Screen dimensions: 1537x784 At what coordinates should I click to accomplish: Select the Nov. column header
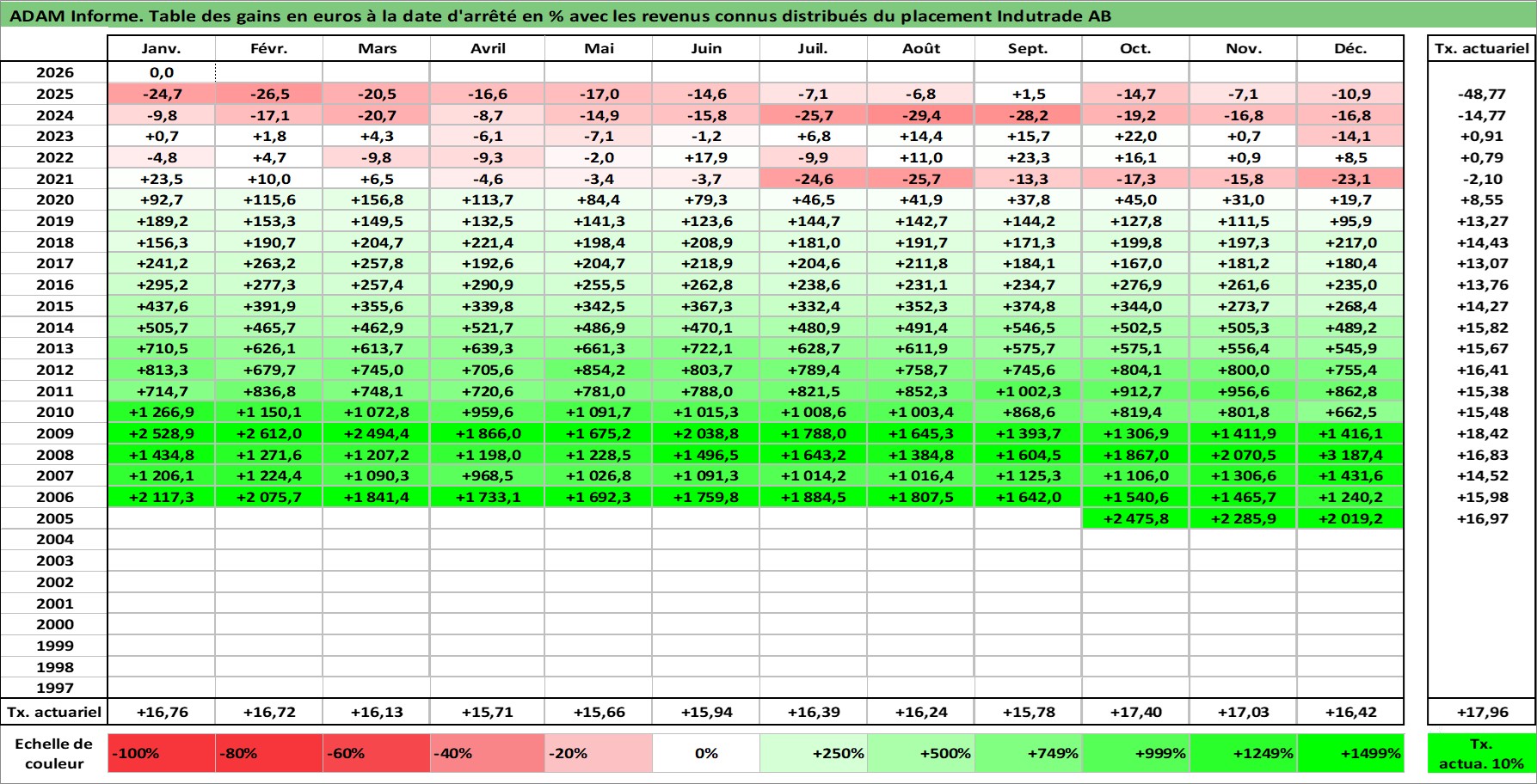(x=1244, y=49)
